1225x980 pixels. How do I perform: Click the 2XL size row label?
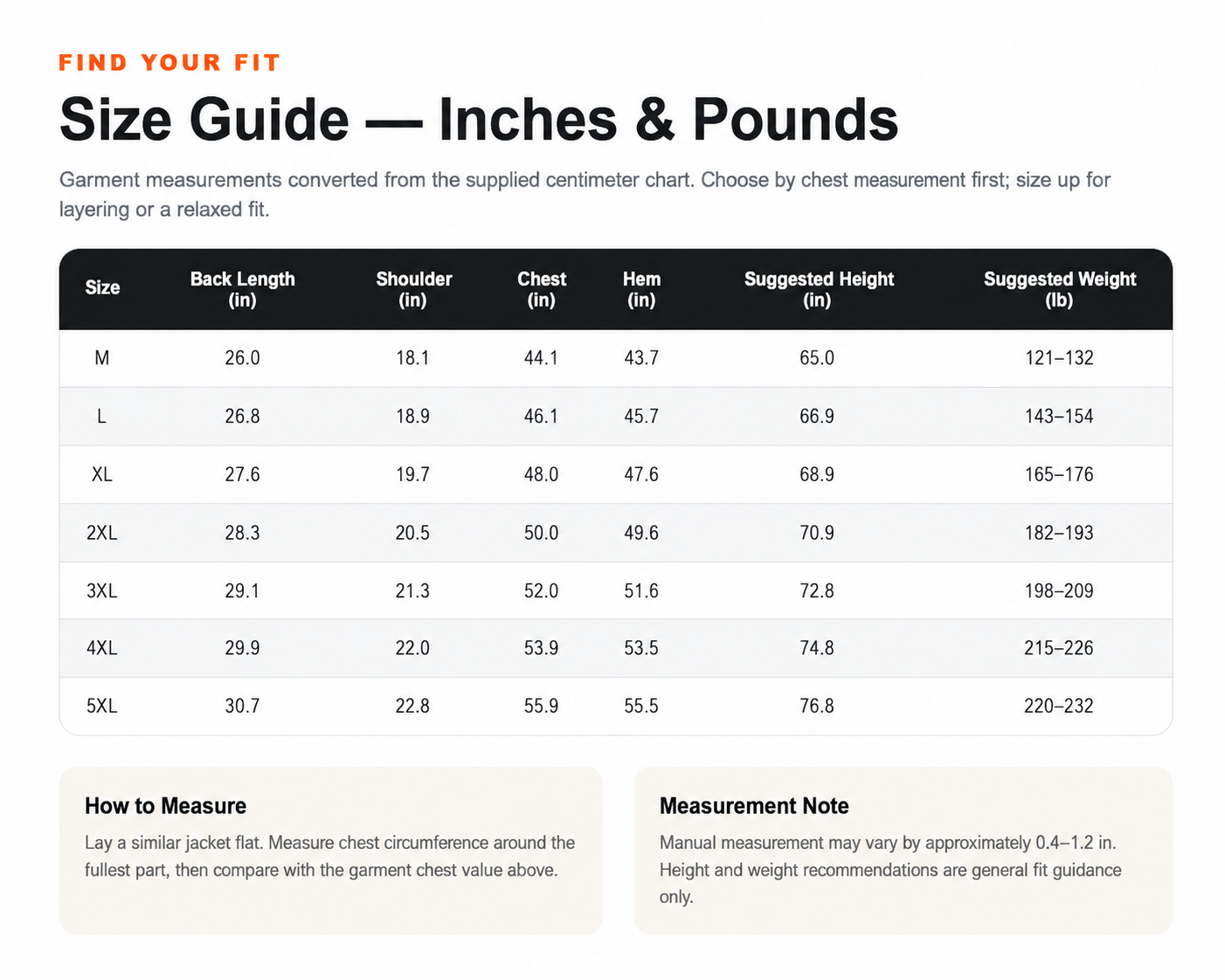click(x=102, y=533)
